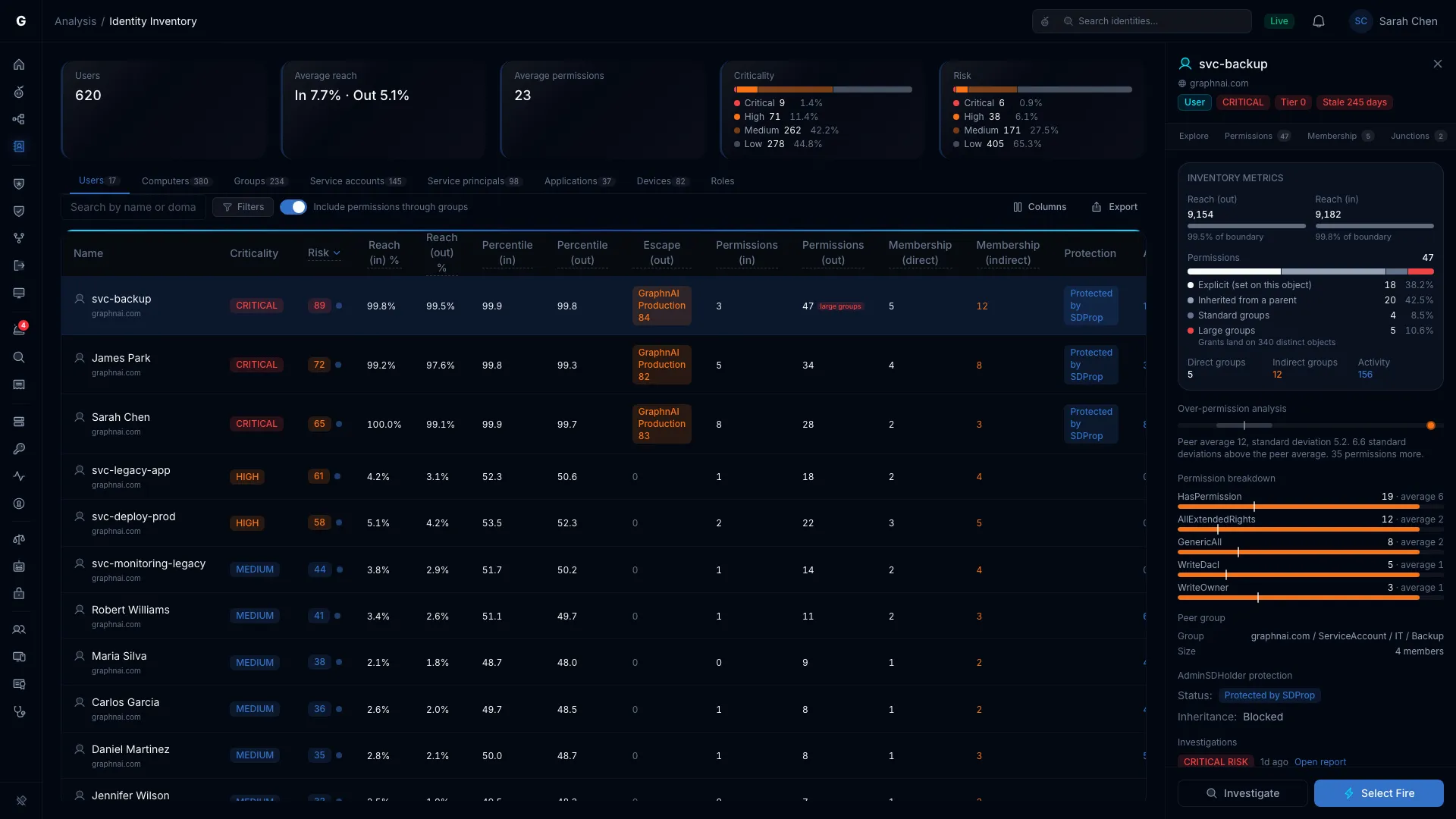The width and height of the screenshot is (1456, 819).
Task: Open the Membership tab in details panel
Action: pyautogui.click(x=1340, y=136)
